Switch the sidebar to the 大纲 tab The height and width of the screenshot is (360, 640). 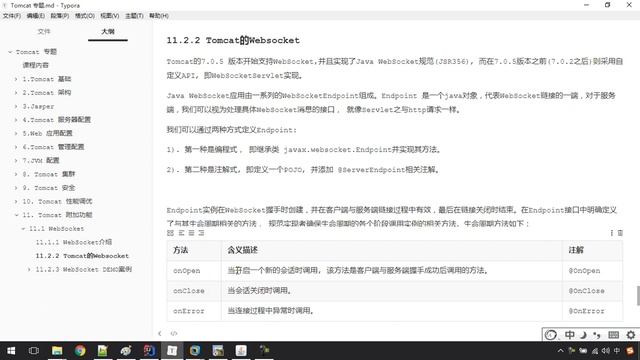click(108, 31)
